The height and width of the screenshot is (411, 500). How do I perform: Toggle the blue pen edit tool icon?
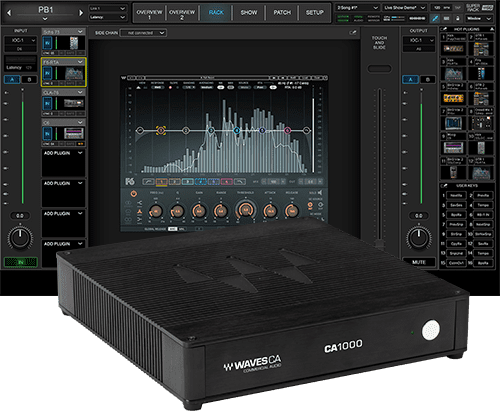coord(435,19)
